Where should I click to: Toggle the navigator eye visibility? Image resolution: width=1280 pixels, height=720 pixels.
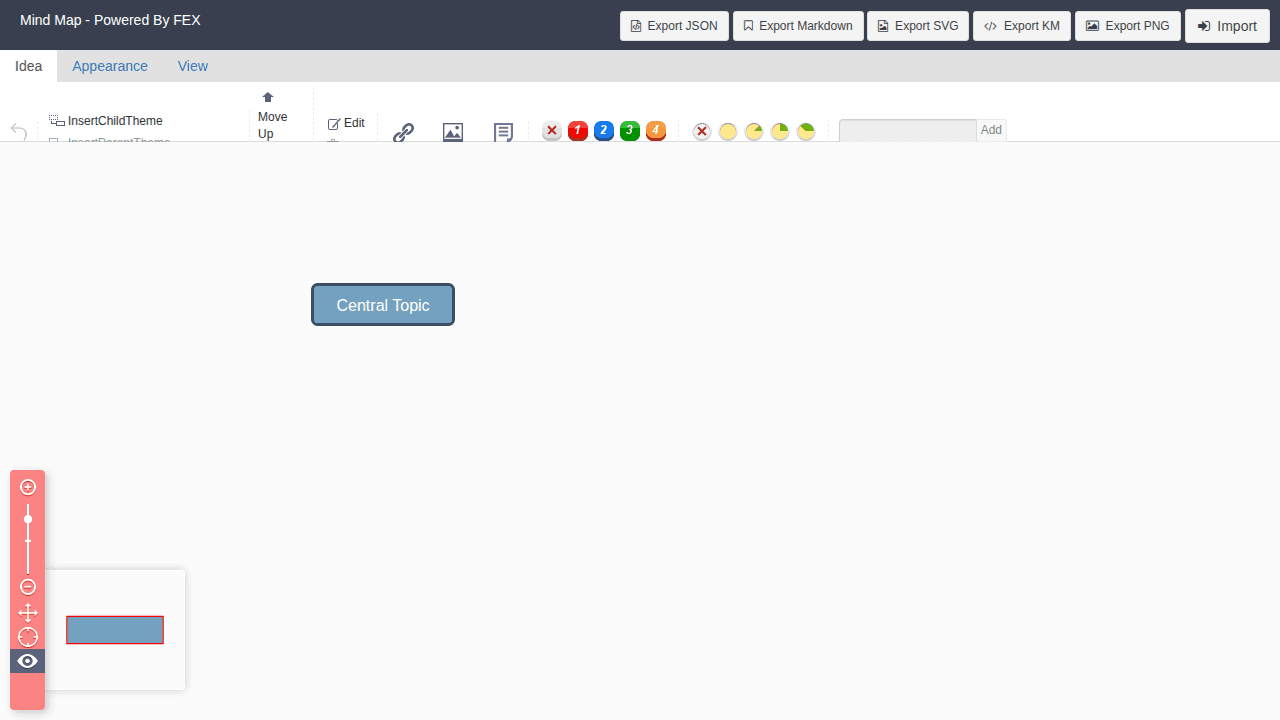(27, 661)
